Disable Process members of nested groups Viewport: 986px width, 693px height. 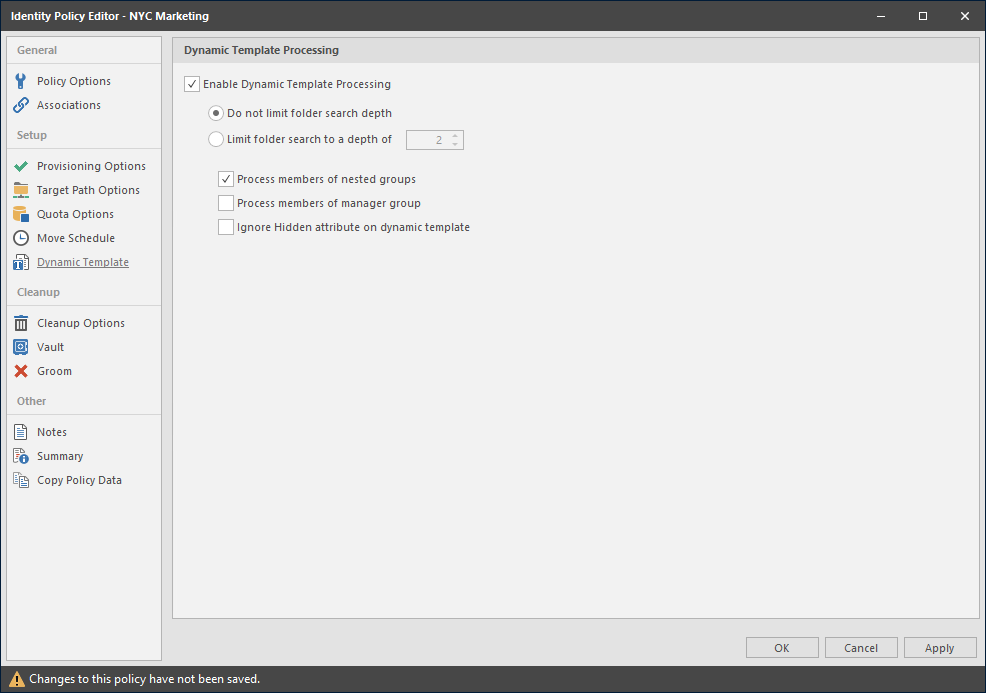[x=226, y=179]
